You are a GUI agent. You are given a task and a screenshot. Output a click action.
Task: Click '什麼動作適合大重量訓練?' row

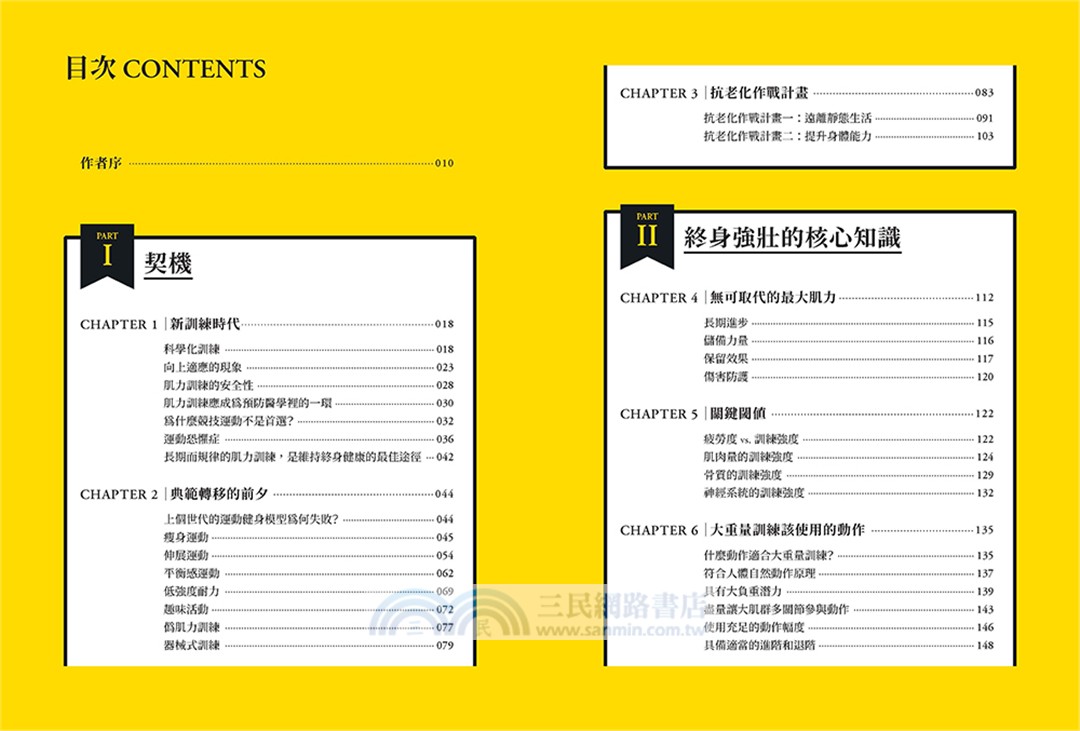(849, 555)
